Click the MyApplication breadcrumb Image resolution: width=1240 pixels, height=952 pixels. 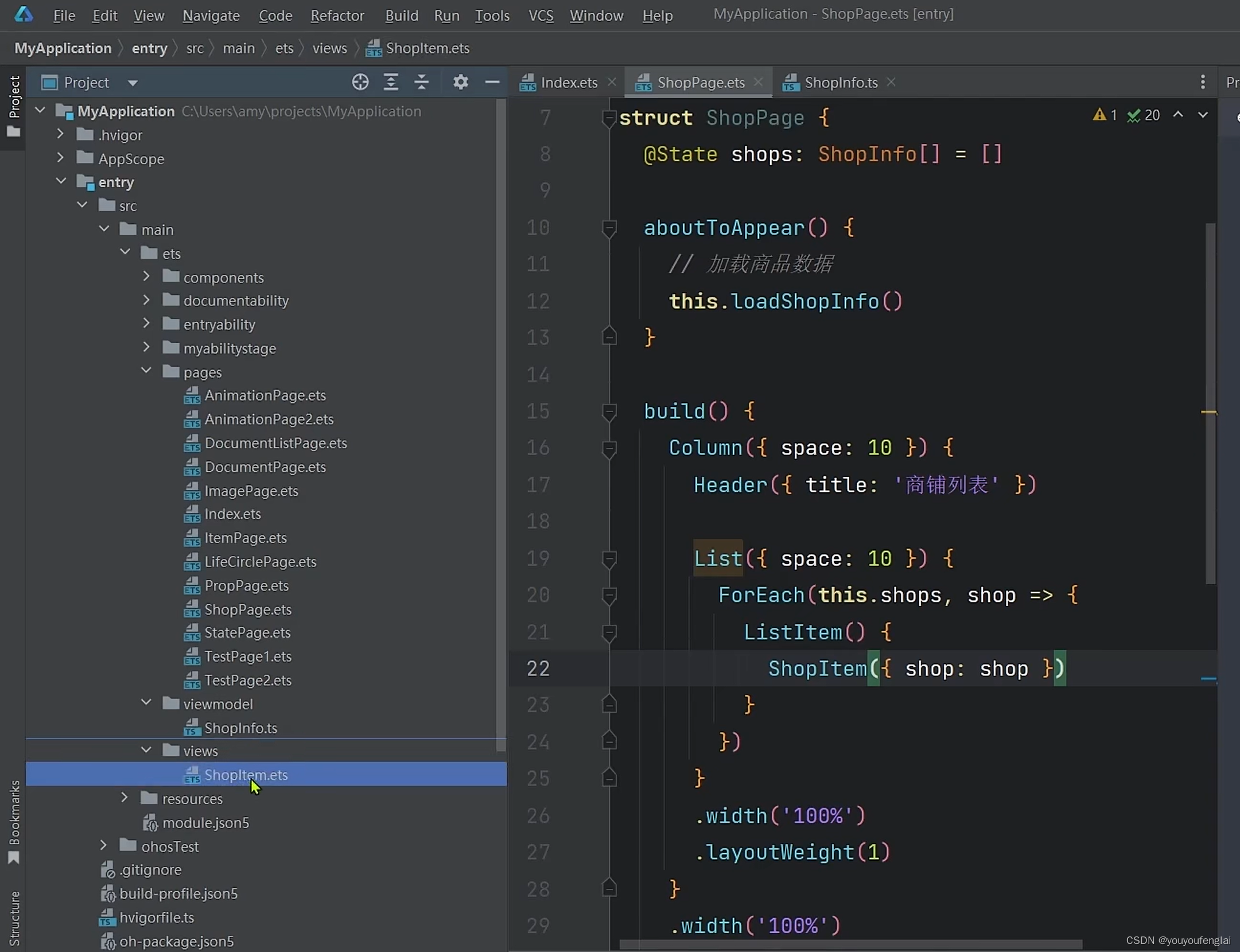[63, 48]
